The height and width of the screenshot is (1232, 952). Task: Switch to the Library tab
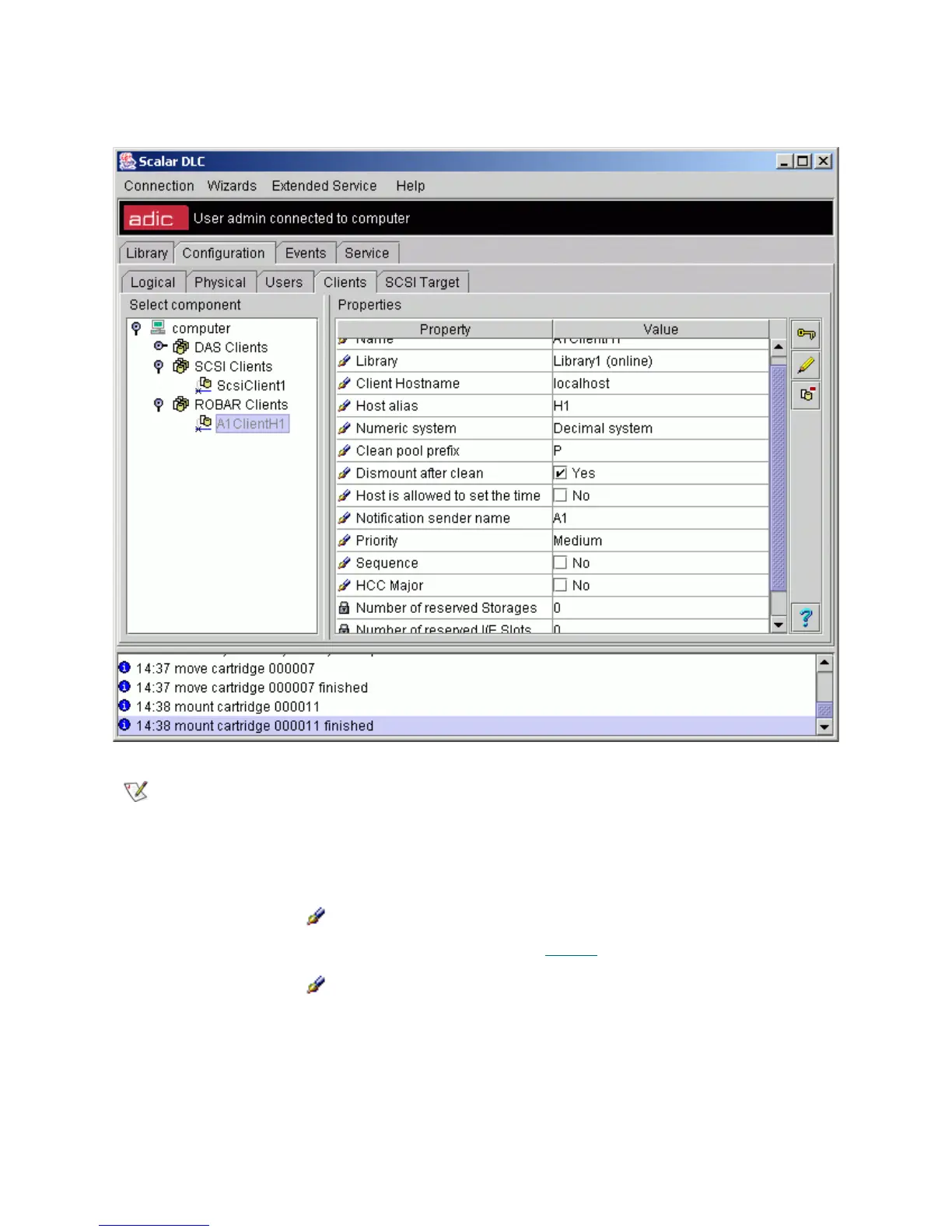147,254
